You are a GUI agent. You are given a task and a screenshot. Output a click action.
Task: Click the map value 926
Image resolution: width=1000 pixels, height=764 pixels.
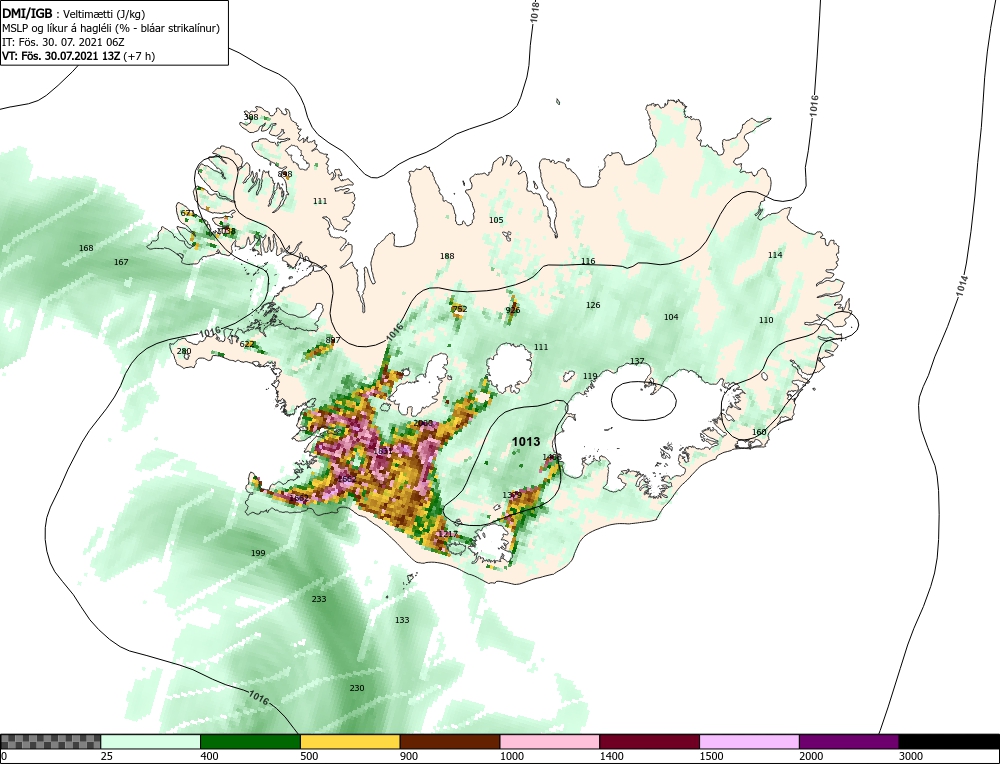[513, 310]
